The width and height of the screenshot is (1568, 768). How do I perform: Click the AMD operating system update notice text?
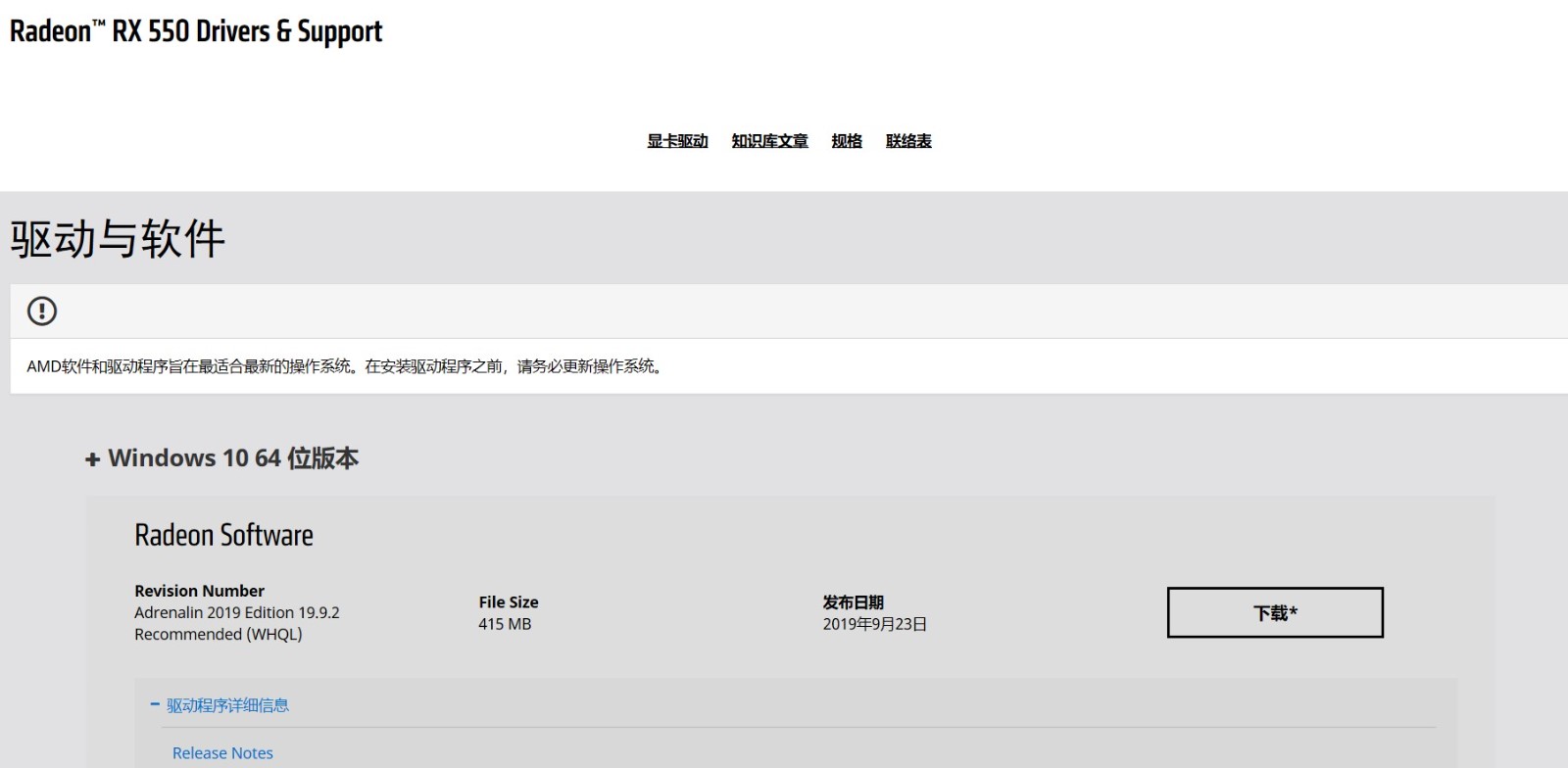pos(346,366)
